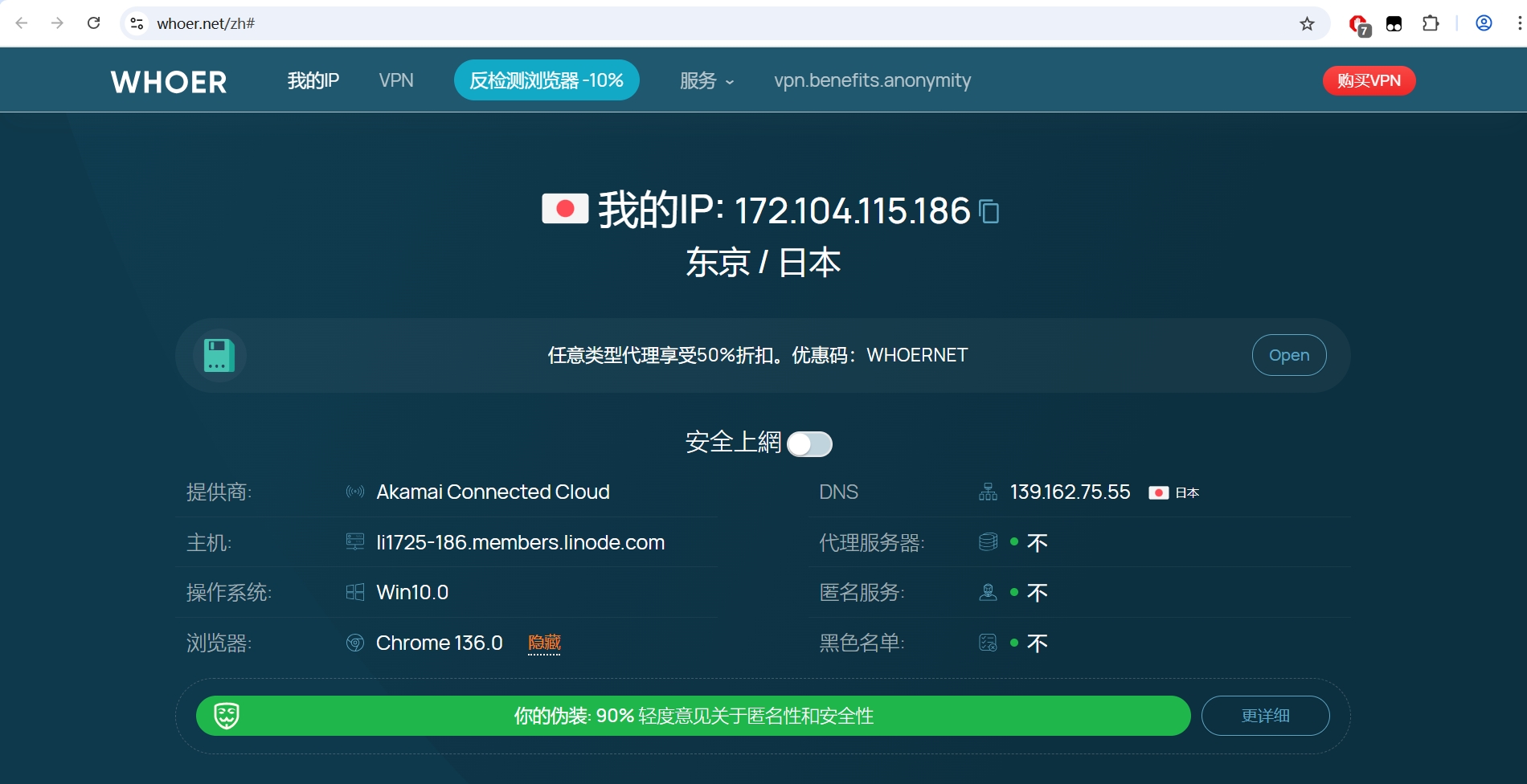Click the orange 隐藏 link
This screenshot has width=1527, height=784.
pyautogui.click(x=544, y=643)
